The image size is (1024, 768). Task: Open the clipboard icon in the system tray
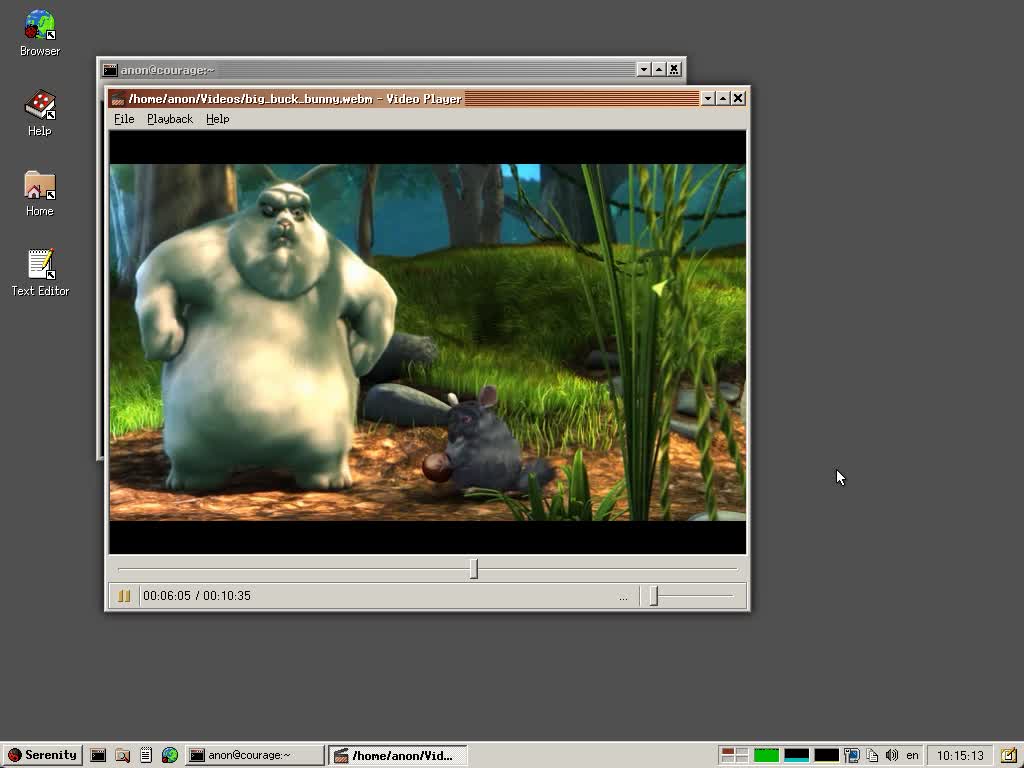(x=873, y=755)
